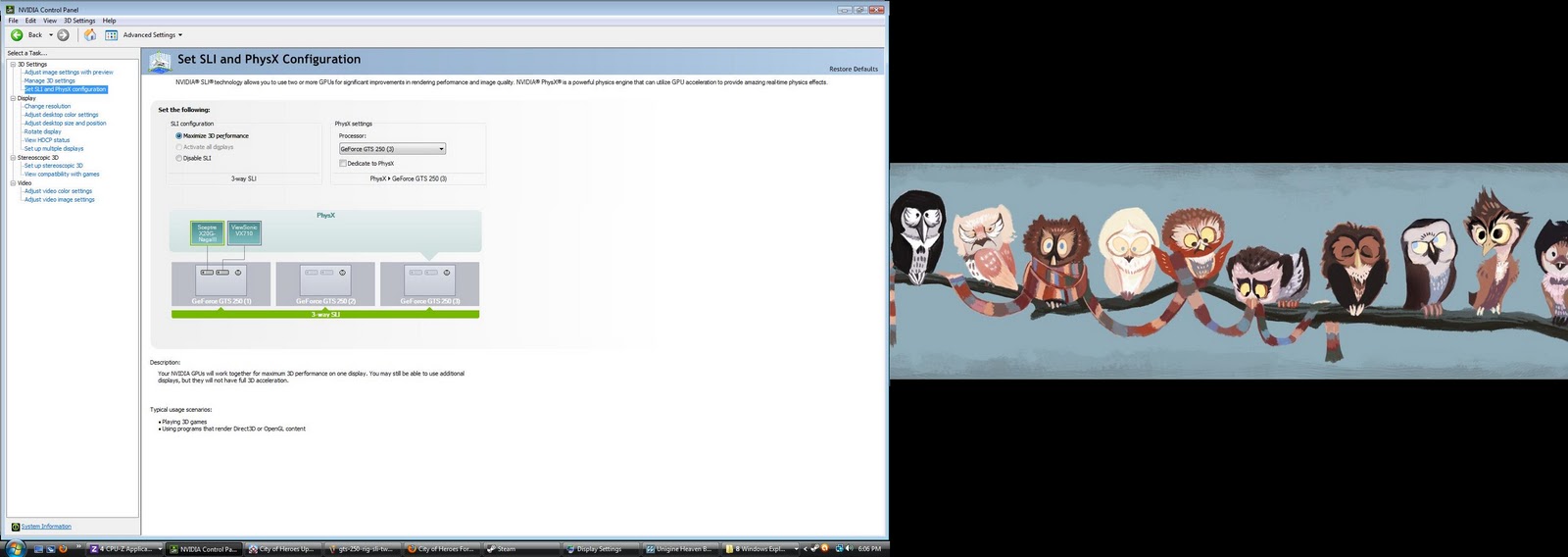1568x557 pixels.
Task: Click the Switch between windows quick launch icon
Action: (x=51, y=549)
